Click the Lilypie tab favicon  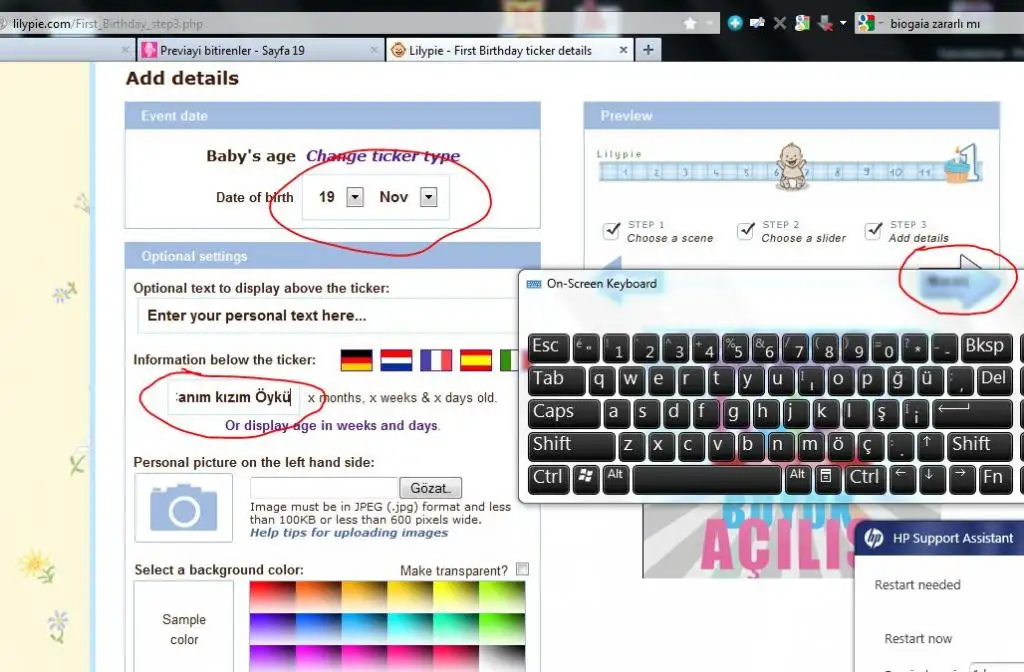coord(398,50)
